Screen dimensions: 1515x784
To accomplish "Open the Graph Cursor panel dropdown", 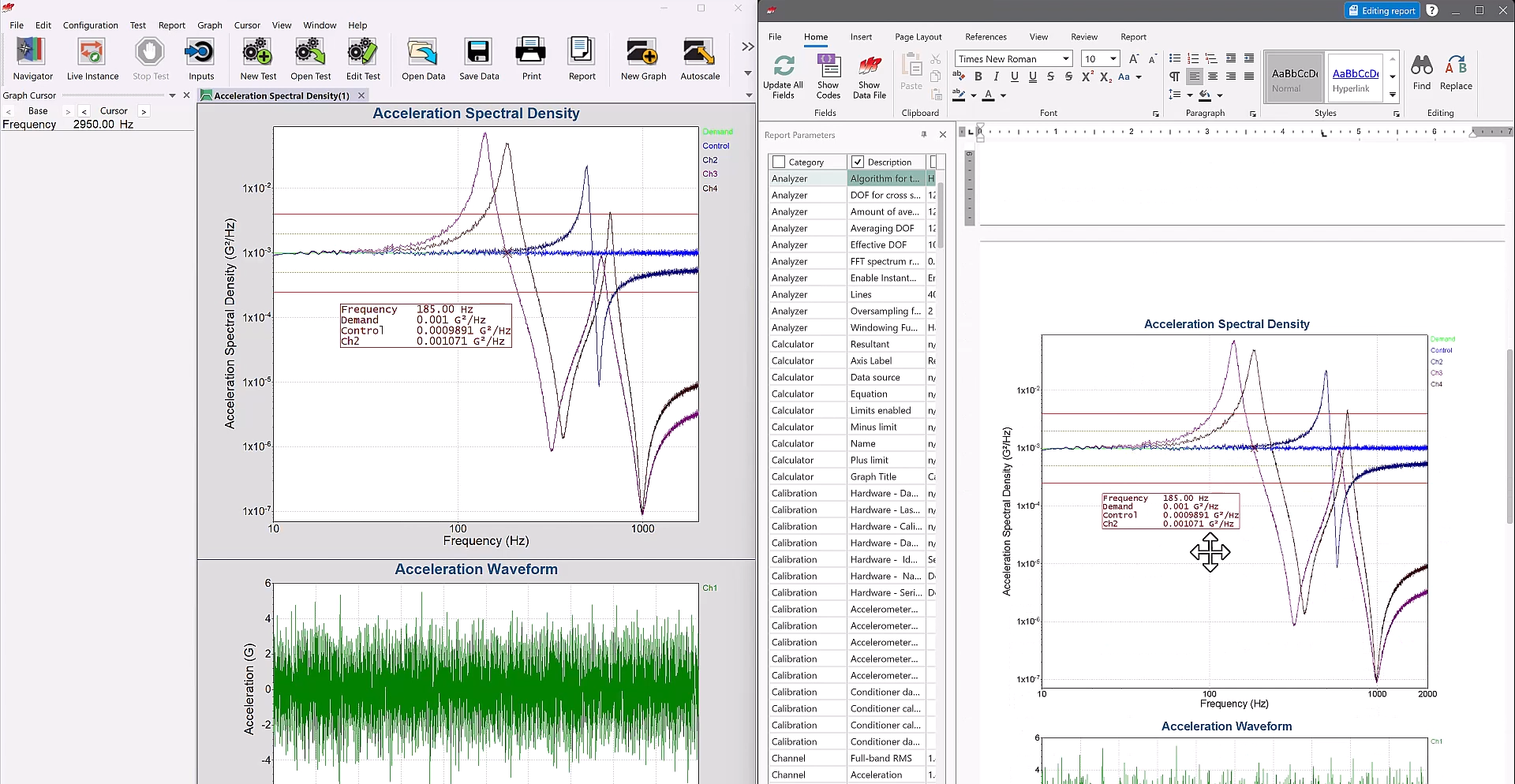I will tap(172, 95).
